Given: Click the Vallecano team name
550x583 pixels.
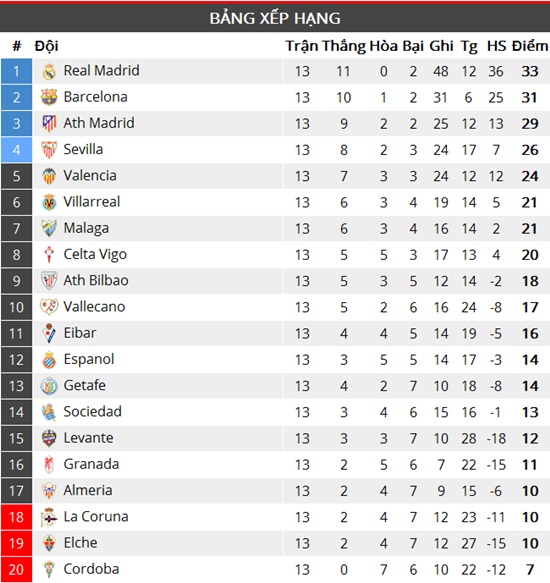Looking at the screenshot, I should point(94,307).
